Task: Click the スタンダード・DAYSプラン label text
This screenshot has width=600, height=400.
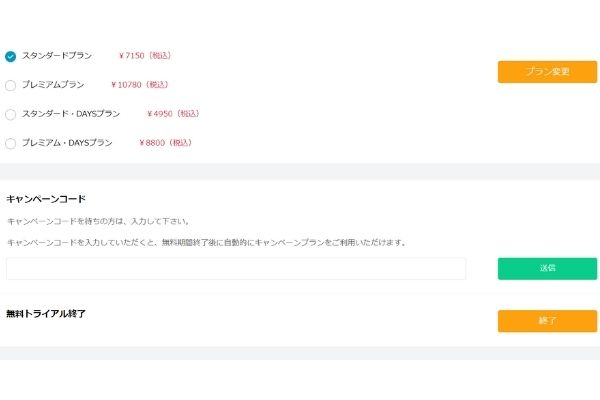Action: 71,114
